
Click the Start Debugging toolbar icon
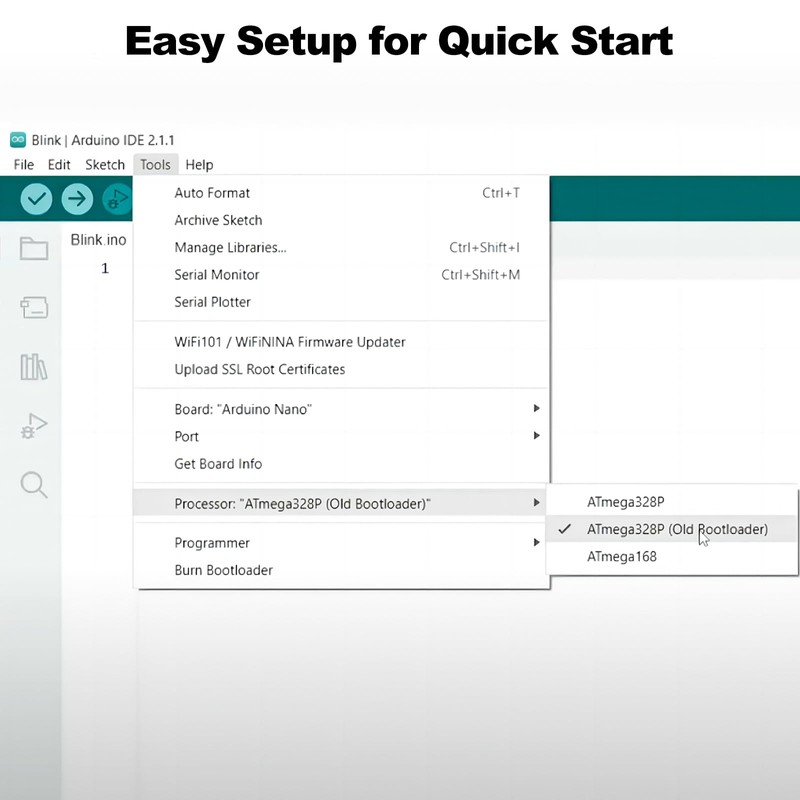click(117, 199)
